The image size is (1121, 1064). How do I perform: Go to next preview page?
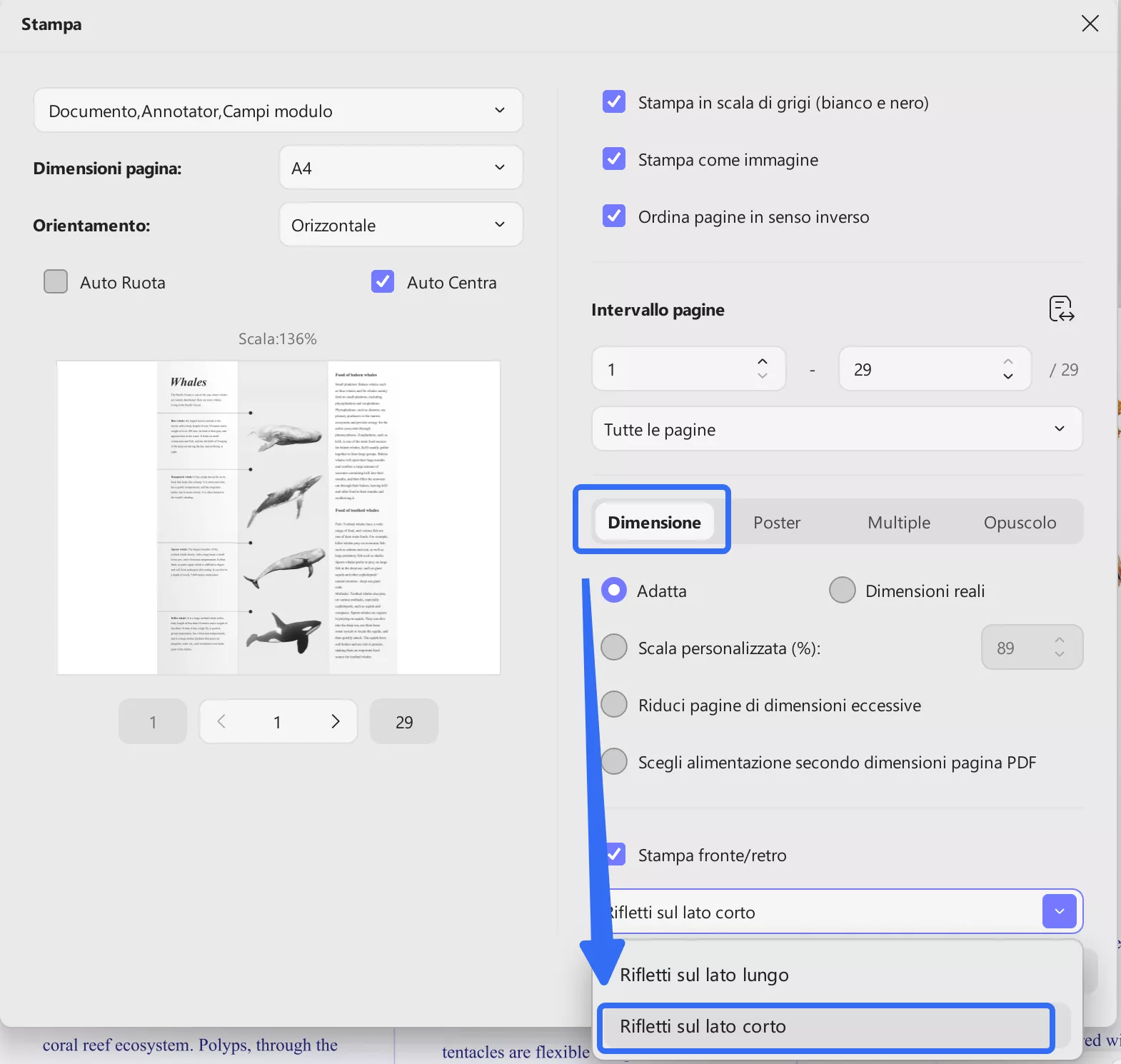pos(335,721)
